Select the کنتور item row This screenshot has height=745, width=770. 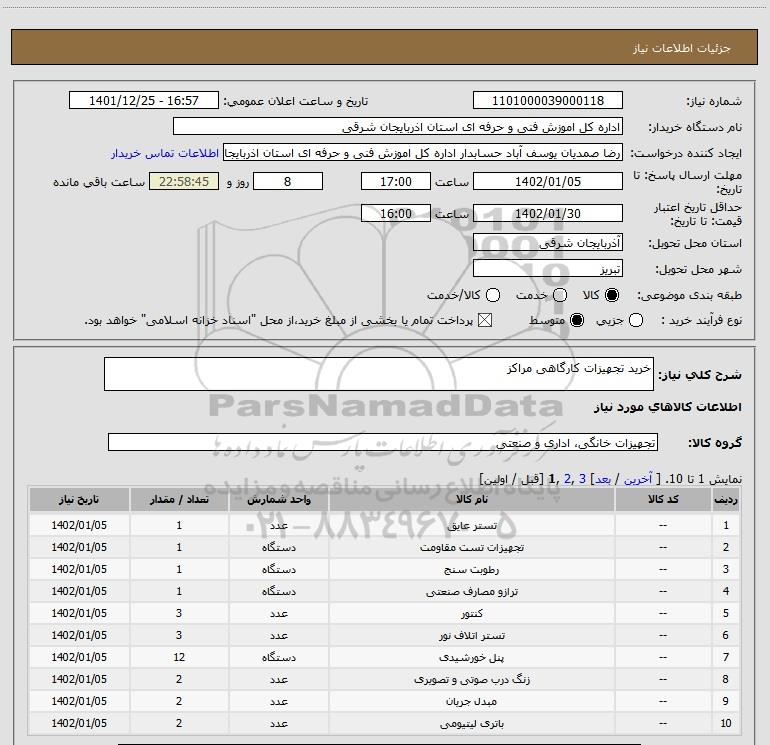click(384, 613)
